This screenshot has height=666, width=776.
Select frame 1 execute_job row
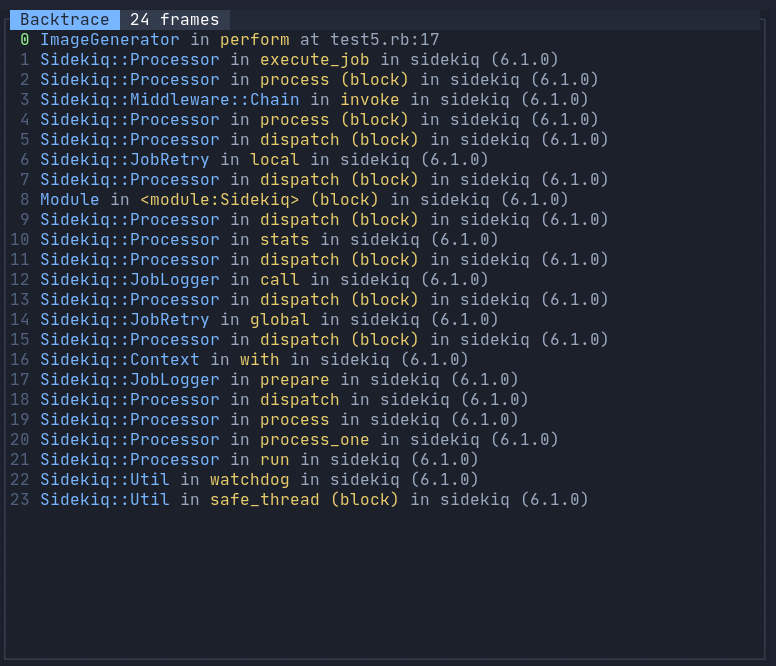click(385, 60)
